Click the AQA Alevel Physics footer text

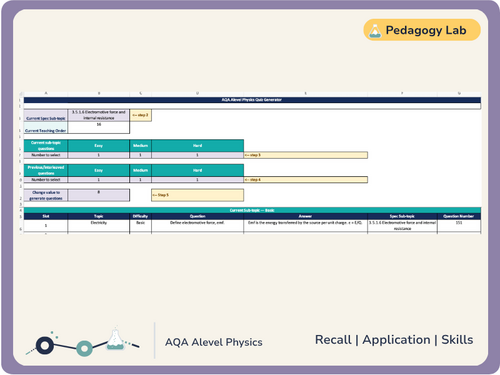click(x=214, y=342)
